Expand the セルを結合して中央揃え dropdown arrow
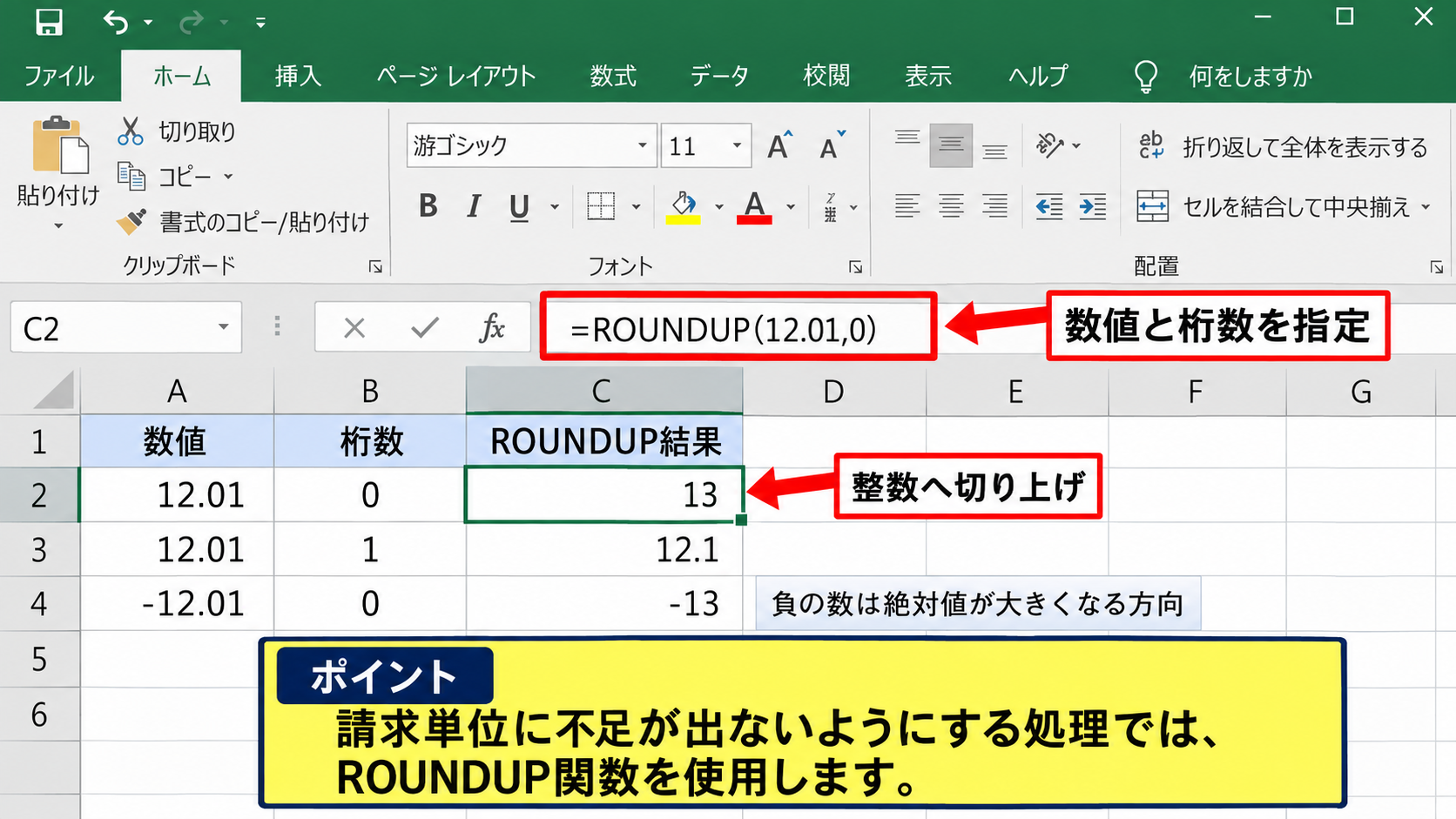 1426,207
